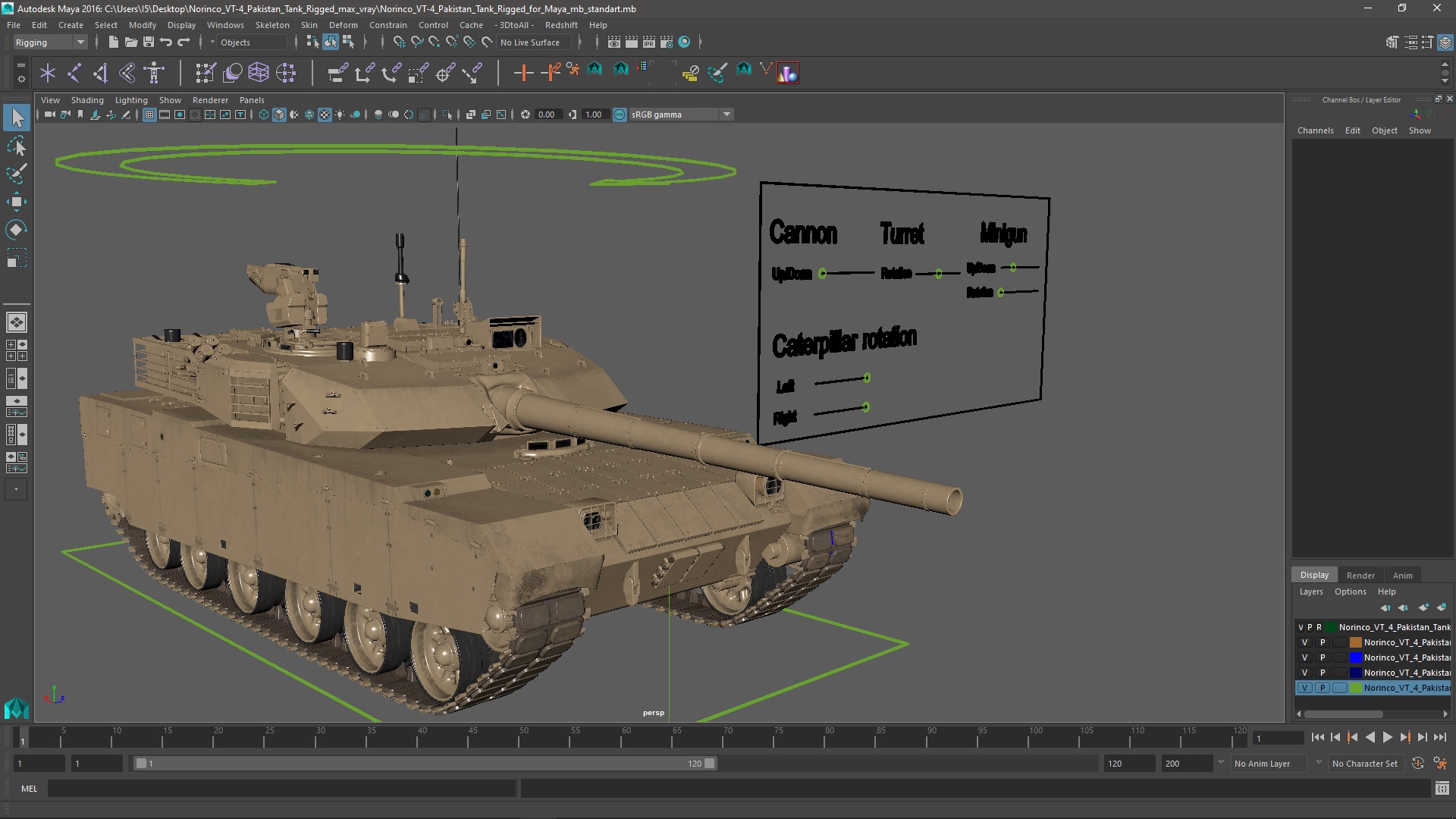The image size is (1456, 819).
Task: Click the New Scene icon
Action: click(113, 42)
